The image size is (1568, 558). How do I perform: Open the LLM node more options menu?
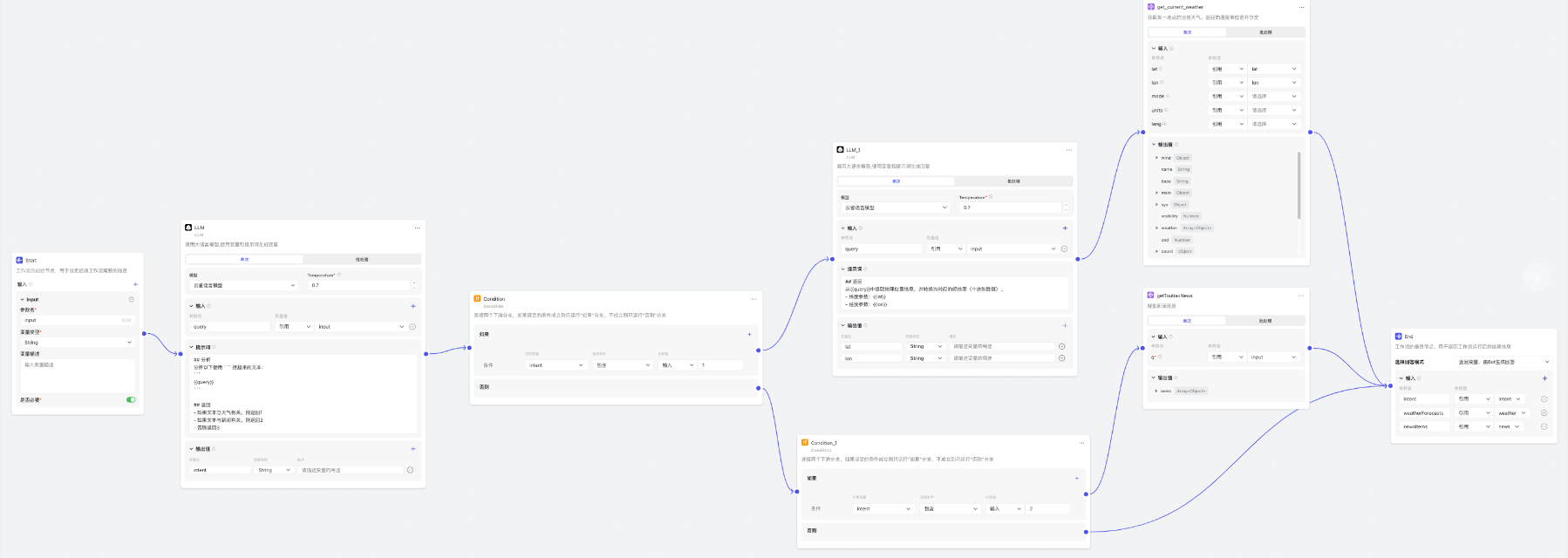418,228
